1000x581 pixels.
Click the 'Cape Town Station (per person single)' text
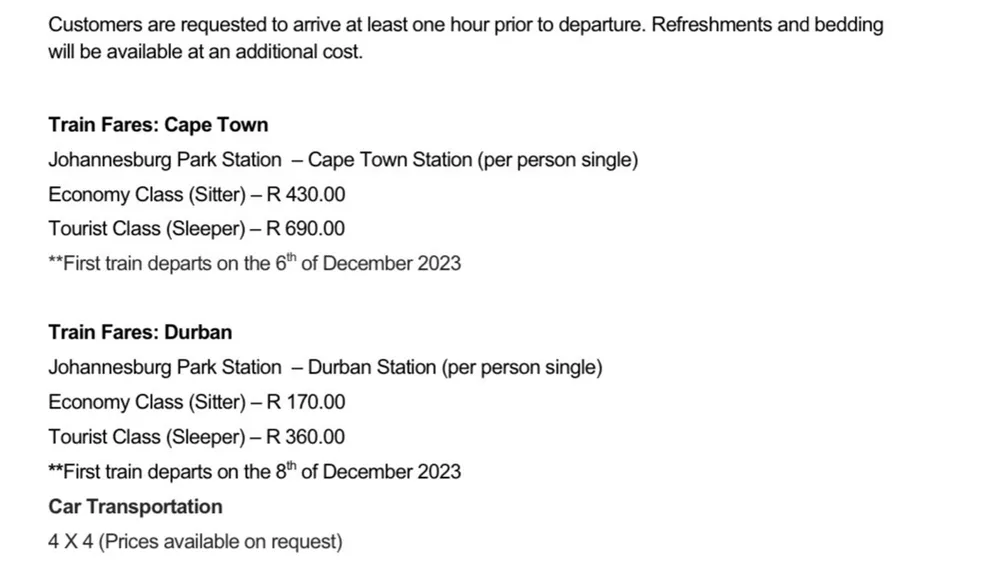[473, 159]
